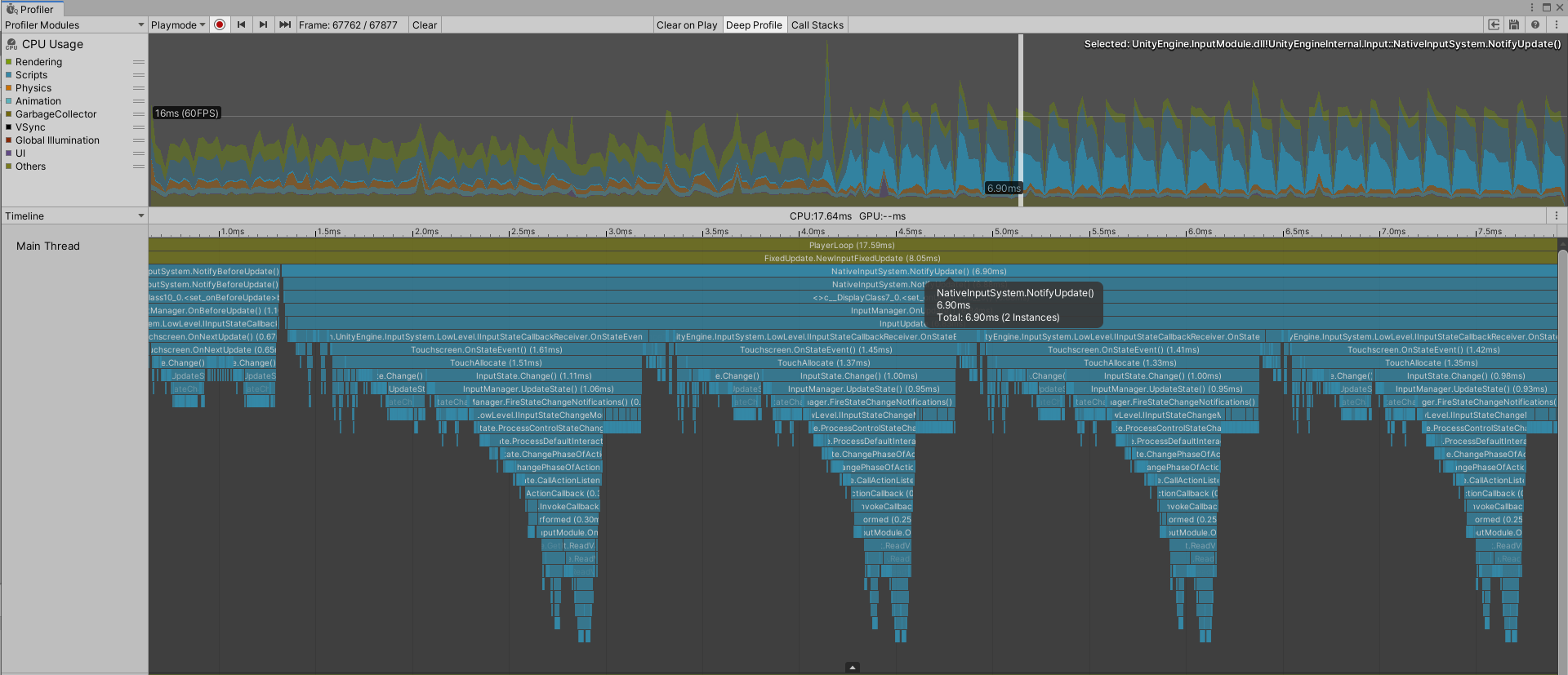
Task: Load profiler data from file icon
Action: click(1494, 24)
